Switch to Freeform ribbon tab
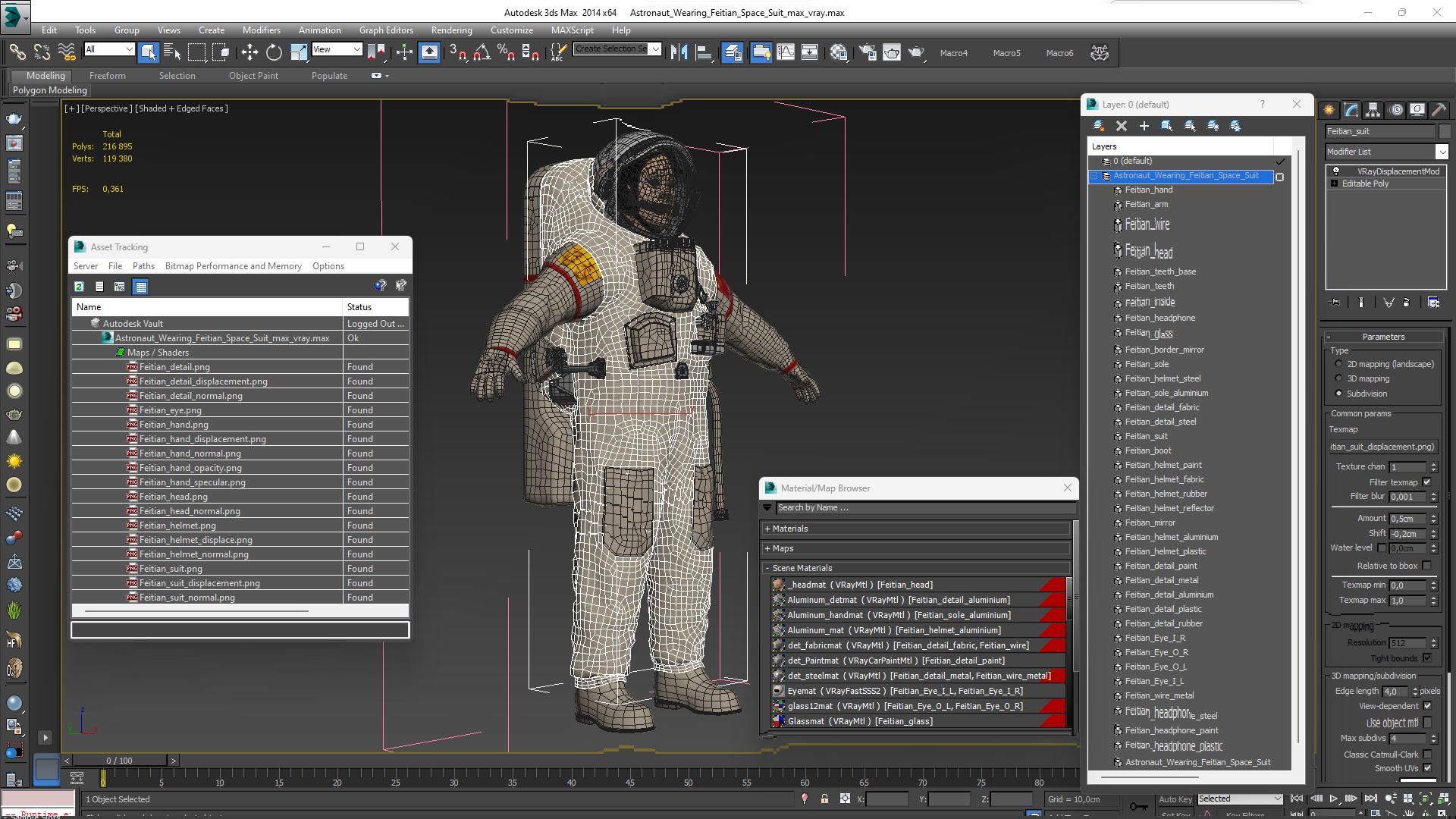Screen dimensions: 1456x819 (107, 76)
